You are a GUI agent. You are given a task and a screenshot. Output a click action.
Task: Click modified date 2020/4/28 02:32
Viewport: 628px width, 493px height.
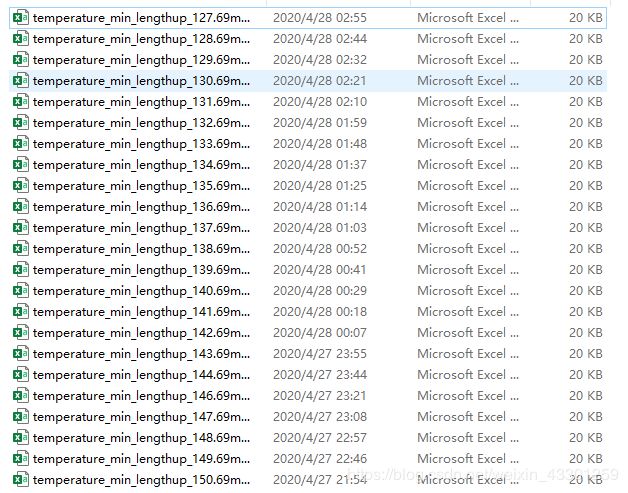(x=320, y=60)
